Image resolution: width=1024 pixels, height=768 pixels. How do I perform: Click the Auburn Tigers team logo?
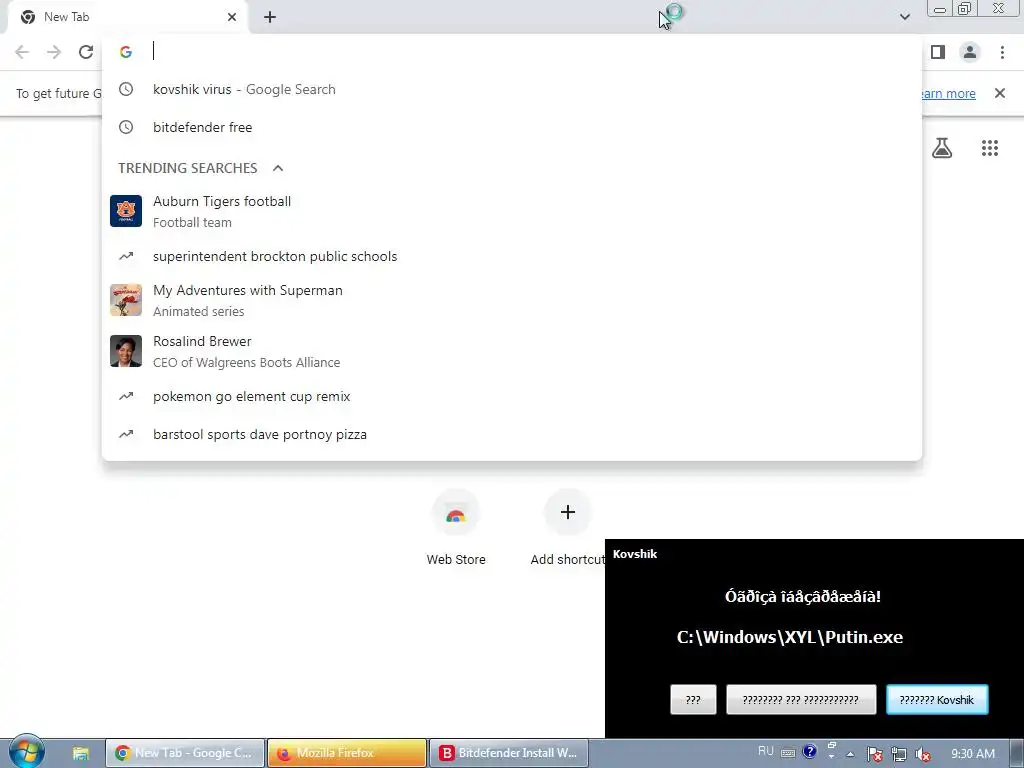coord(126,211)
